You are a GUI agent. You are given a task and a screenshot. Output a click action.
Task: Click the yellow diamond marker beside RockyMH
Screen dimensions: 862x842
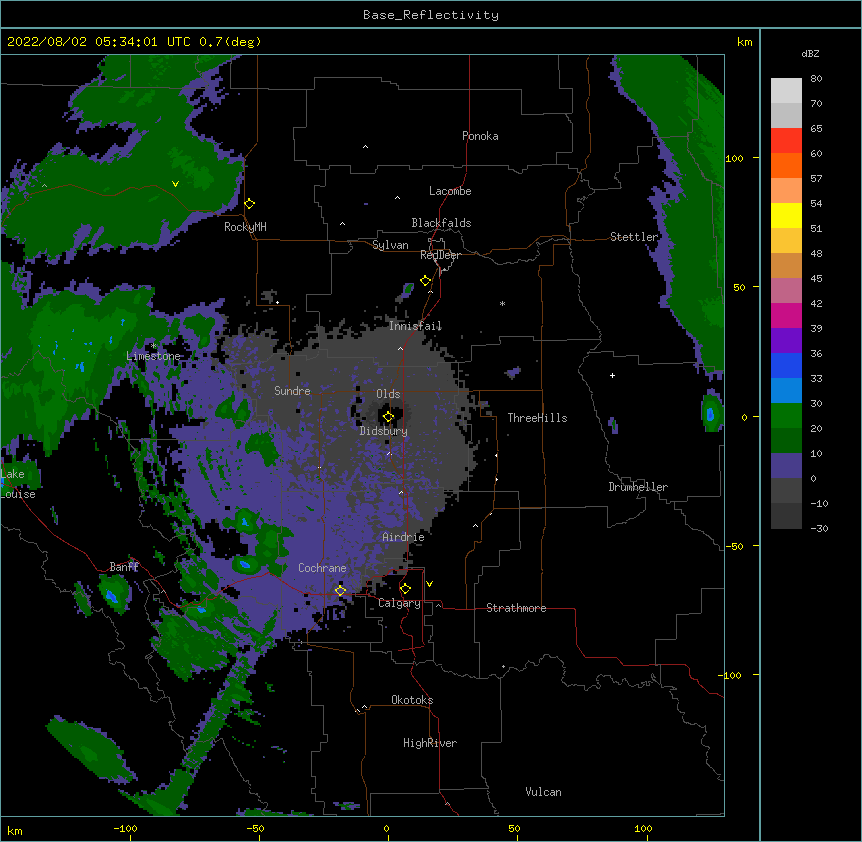(250, 204)
